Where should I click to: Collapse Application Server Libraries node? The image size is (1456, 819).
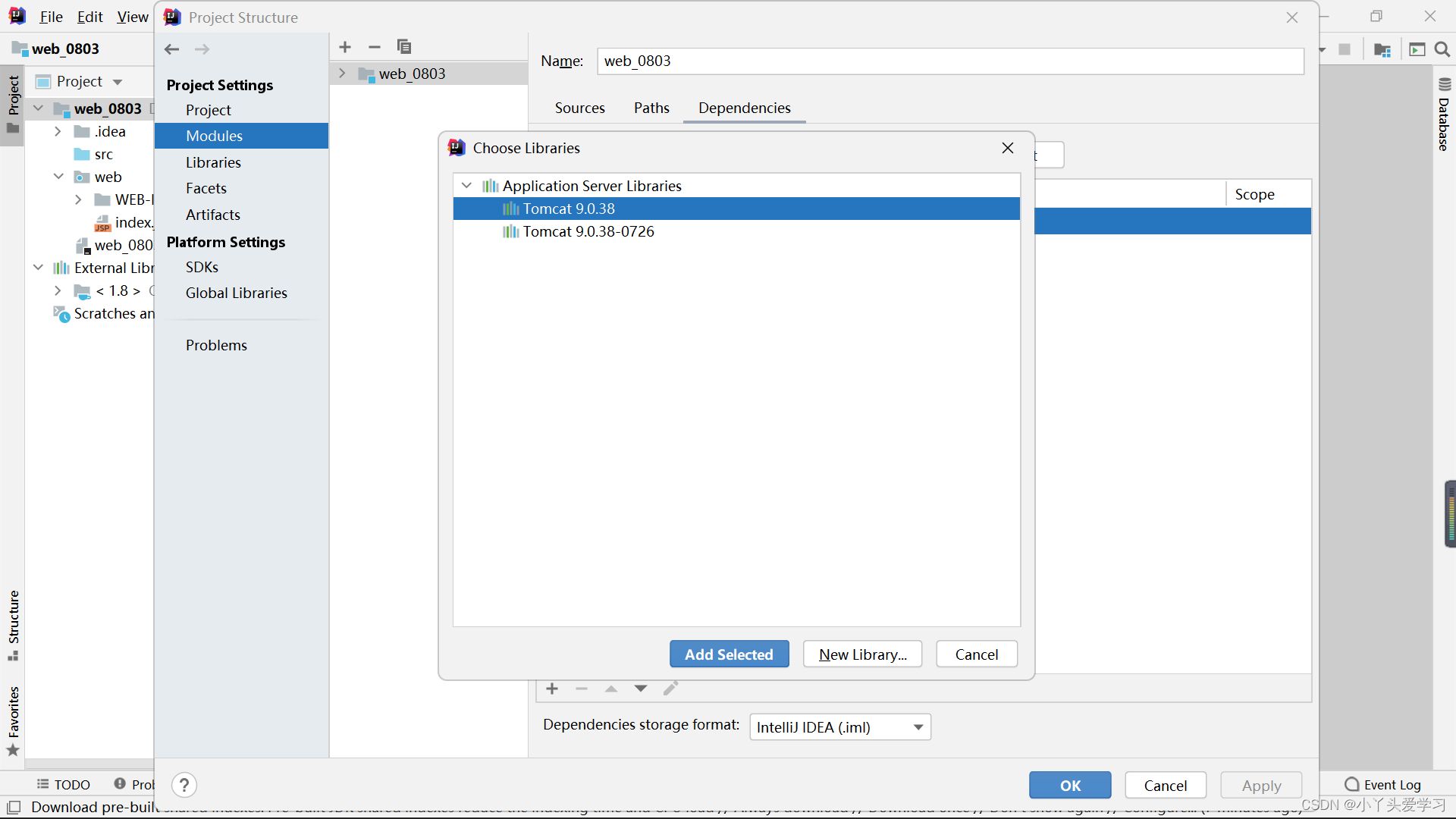click(x=467, y=186)
